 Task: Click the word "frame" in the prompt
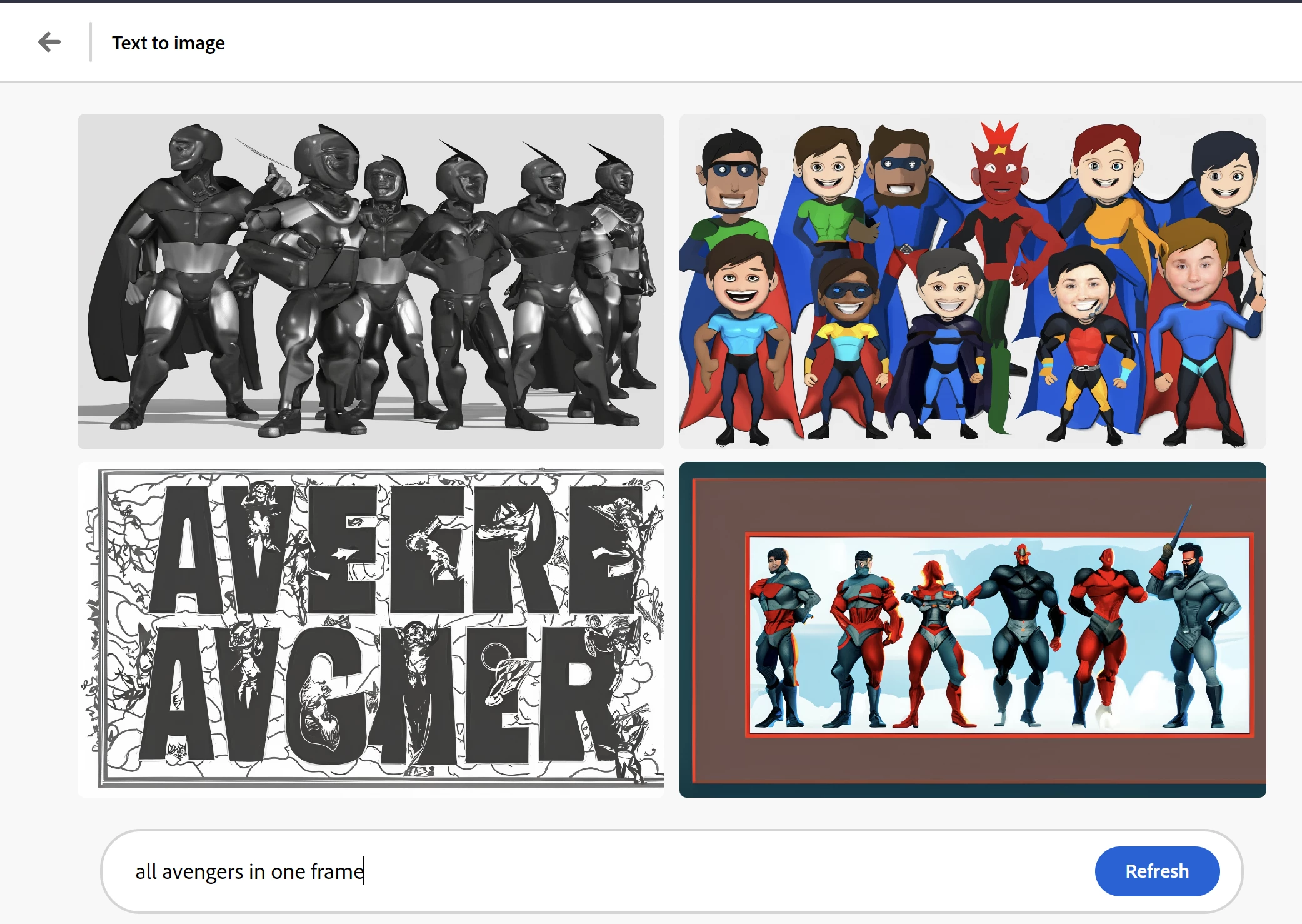click(337, 872)
